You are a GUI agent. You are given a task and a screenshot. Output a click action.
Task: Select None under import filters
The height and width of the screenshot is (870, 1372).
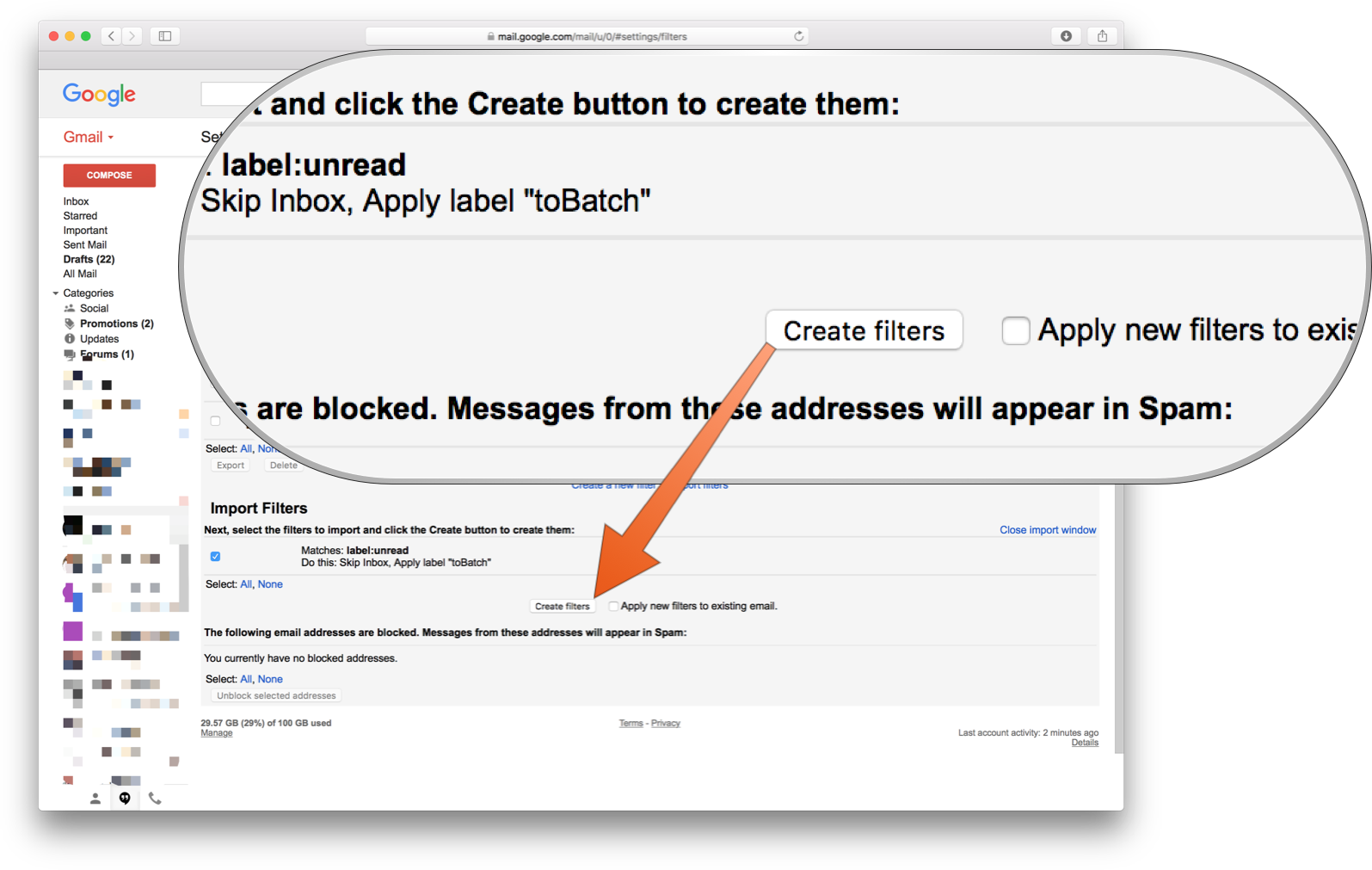(x=270, y=584)
